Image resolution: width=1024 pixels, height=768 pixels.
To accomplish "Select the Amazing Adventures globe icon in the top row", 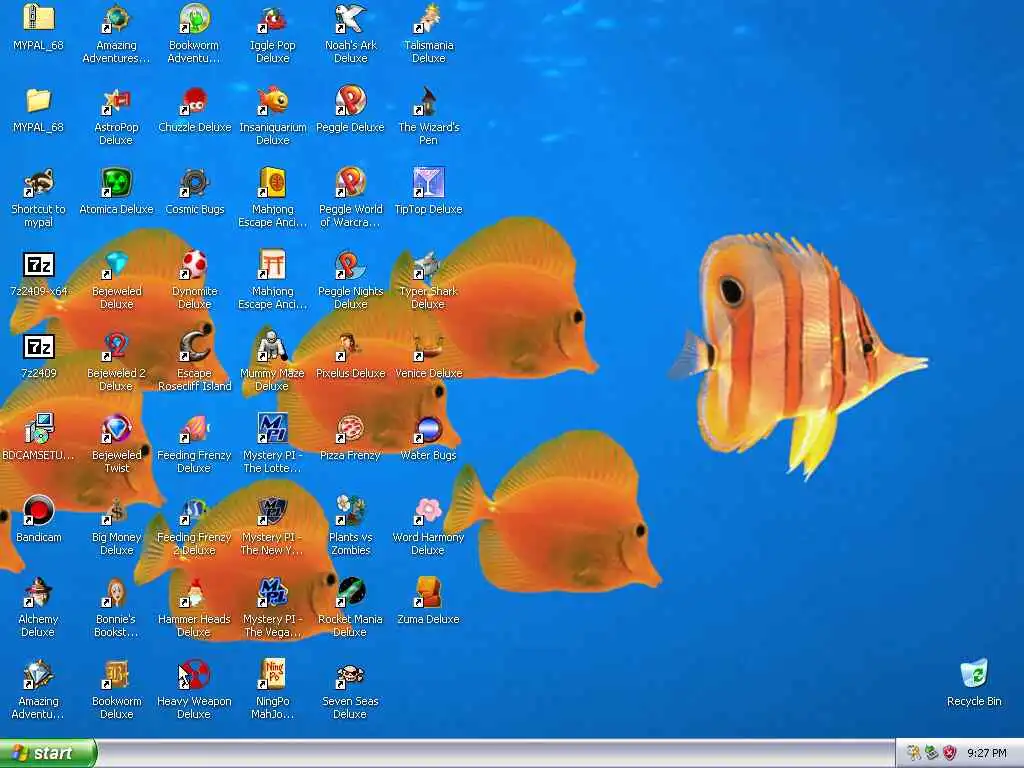I will pyautogui.click(x=116, y=18).
